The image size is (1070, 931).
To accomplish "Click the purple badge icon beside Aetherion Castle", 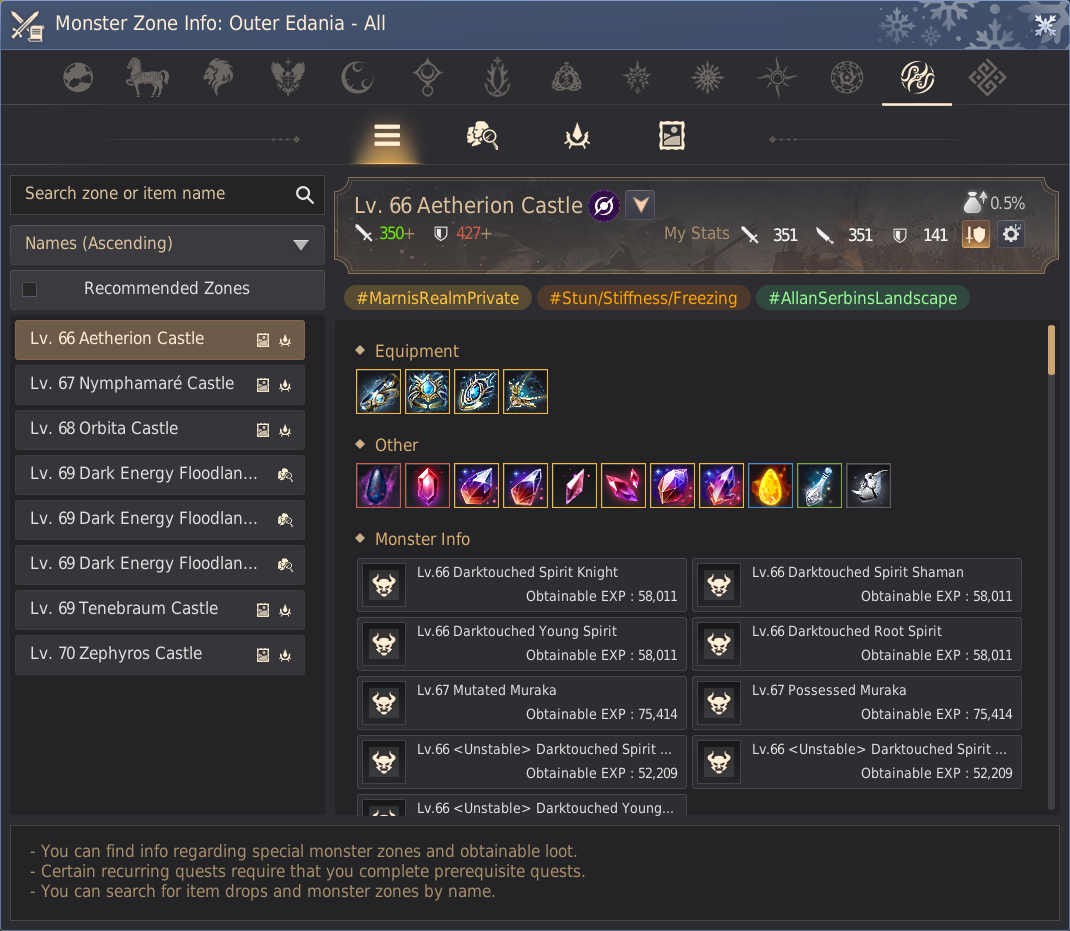I will point(604,205).
